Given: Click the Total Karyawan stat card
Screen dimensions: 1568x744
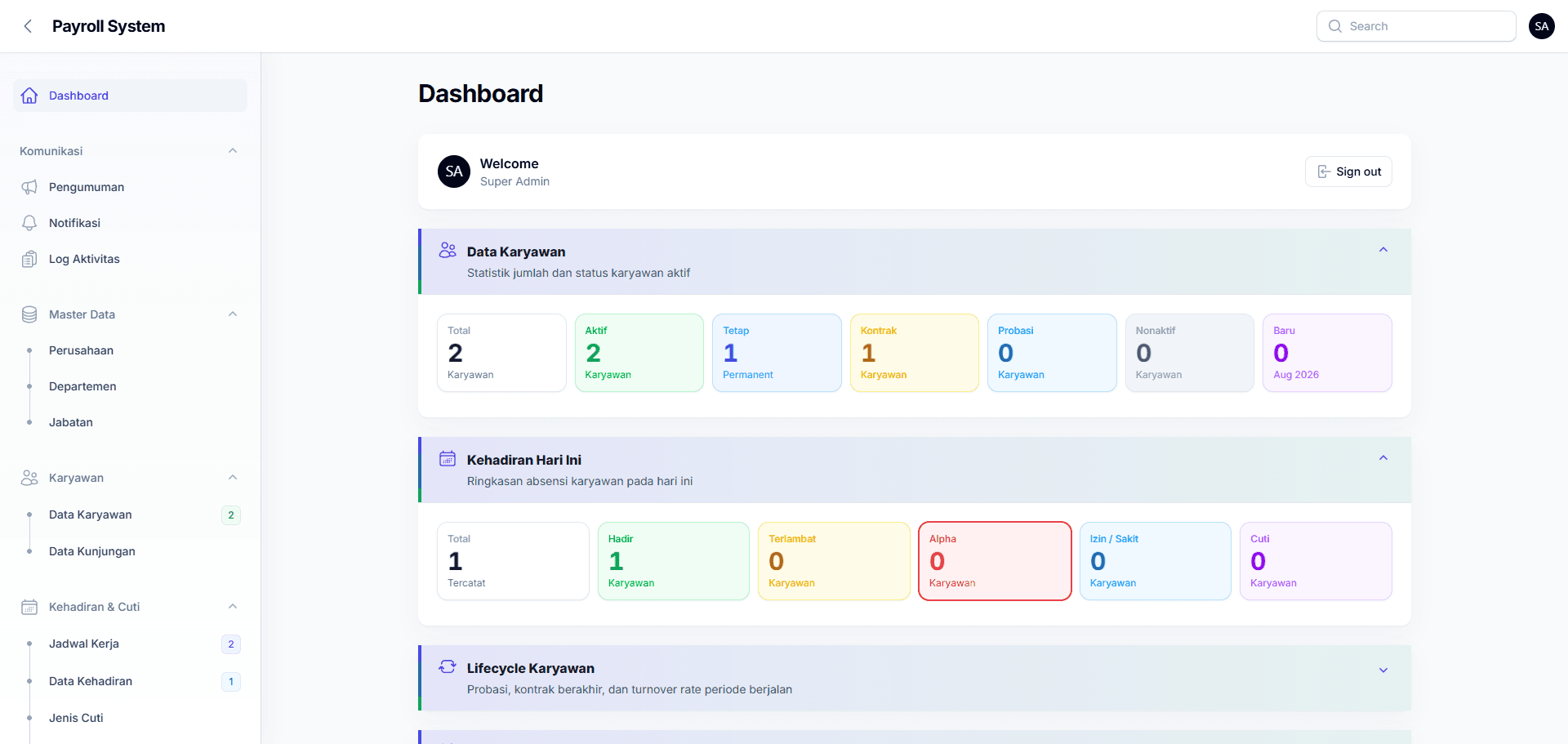Looking at the screenshot, I should point(501,353).
